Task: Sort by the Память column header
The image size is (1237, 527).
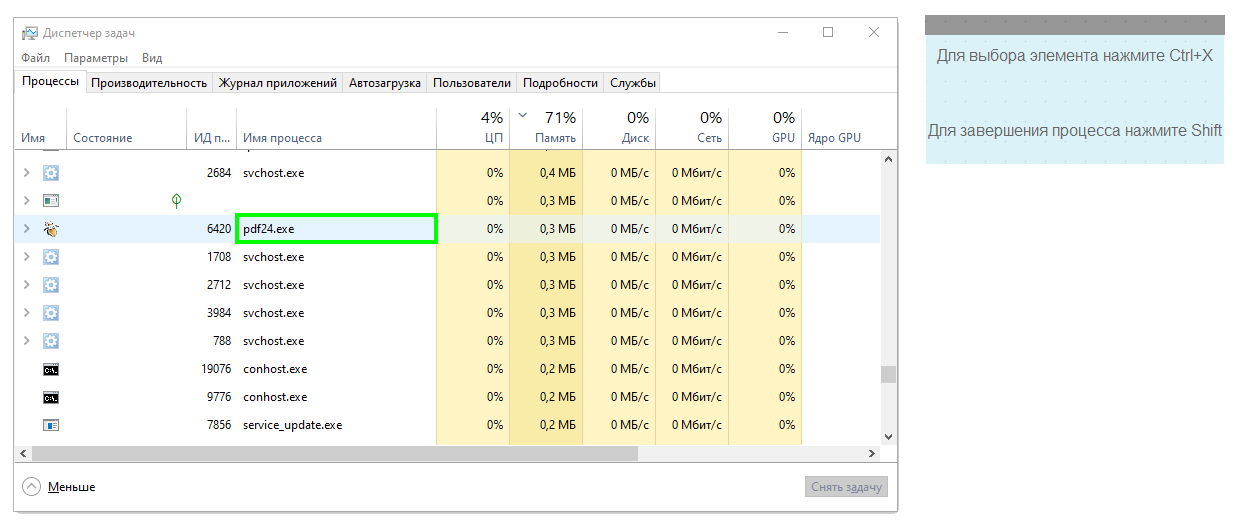Action: (546, 127)
